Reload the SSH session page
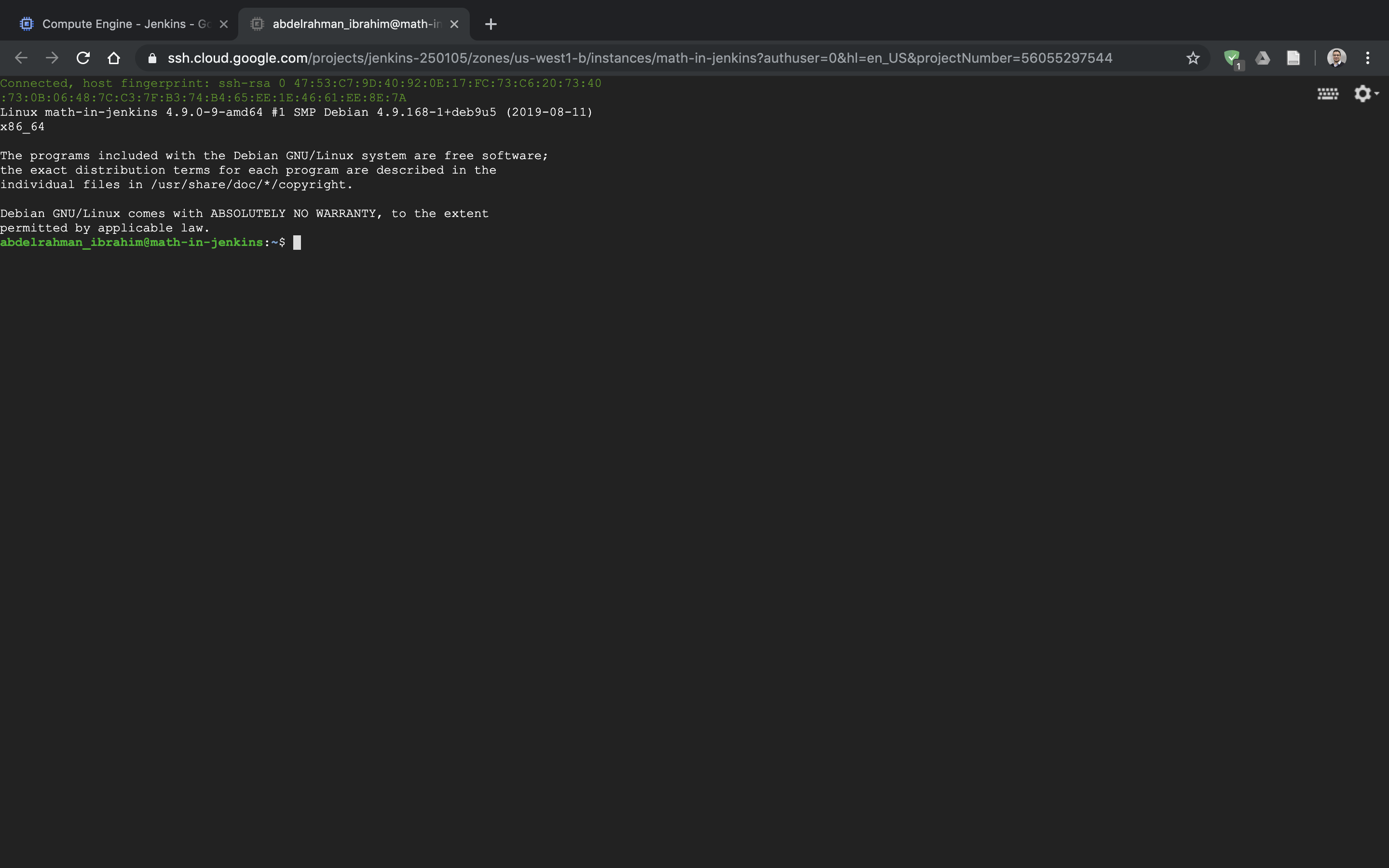 click(x=83, y=58)
